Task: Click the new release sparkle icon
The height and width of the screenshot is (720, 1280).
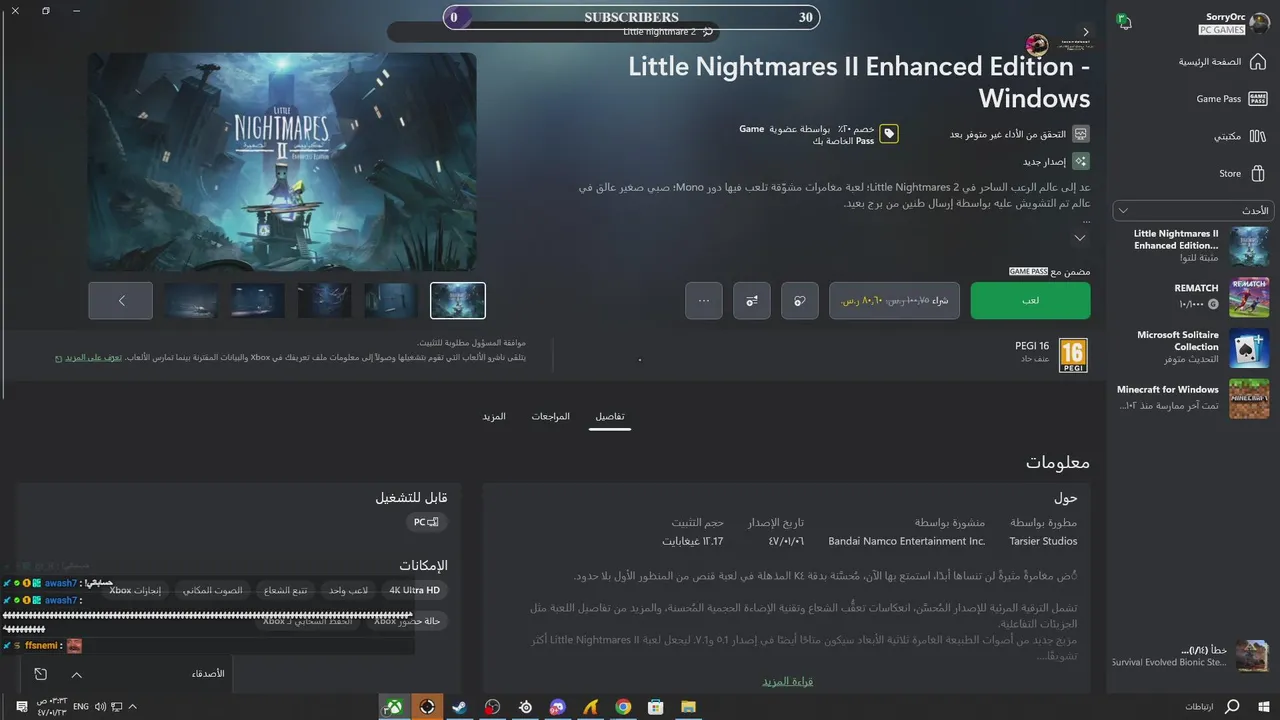Action: point(1081,161)
